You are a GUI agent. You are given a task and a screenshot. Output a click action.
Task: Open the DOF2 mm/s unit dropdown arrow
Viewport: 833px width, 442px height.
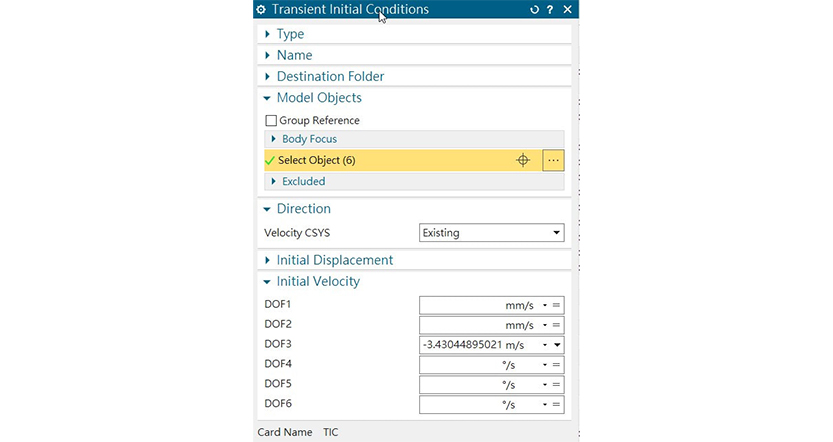(x=545, y=325)
